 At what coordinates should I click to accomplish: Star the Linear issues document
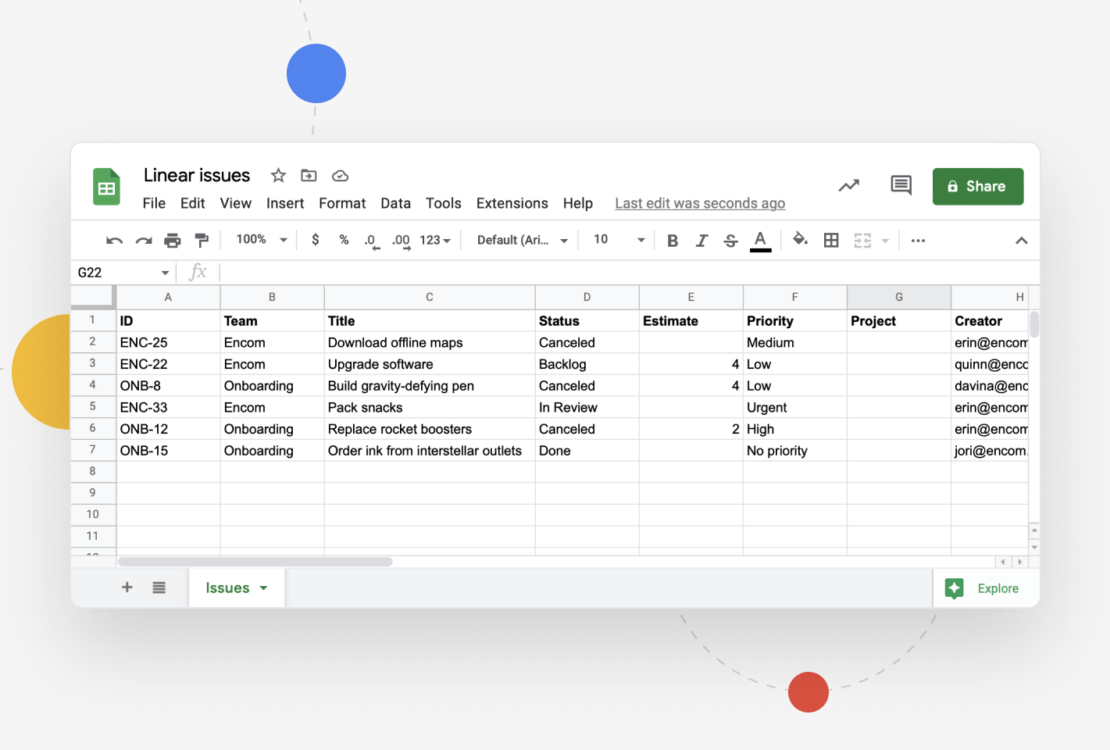278,176
